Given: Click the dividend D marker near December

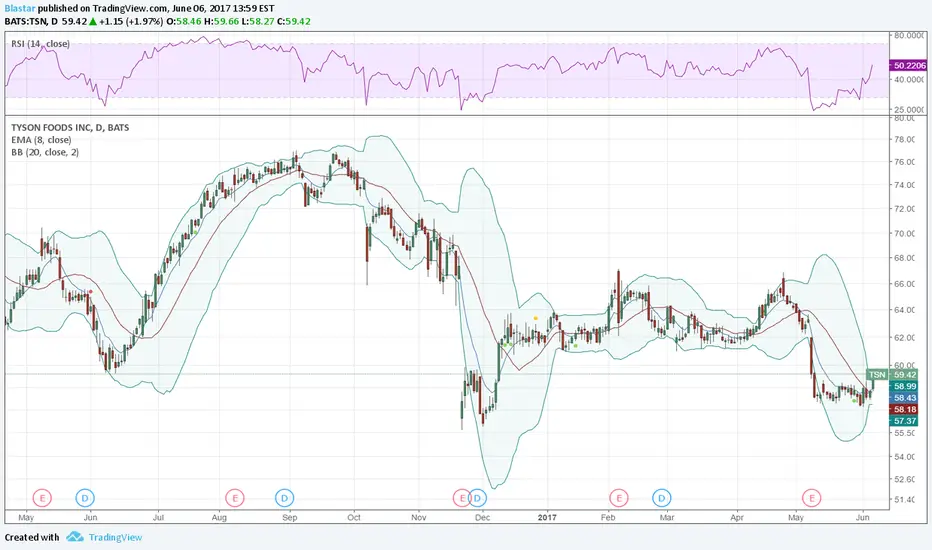Looking at the screenshot, I should (x=478, y=498).
